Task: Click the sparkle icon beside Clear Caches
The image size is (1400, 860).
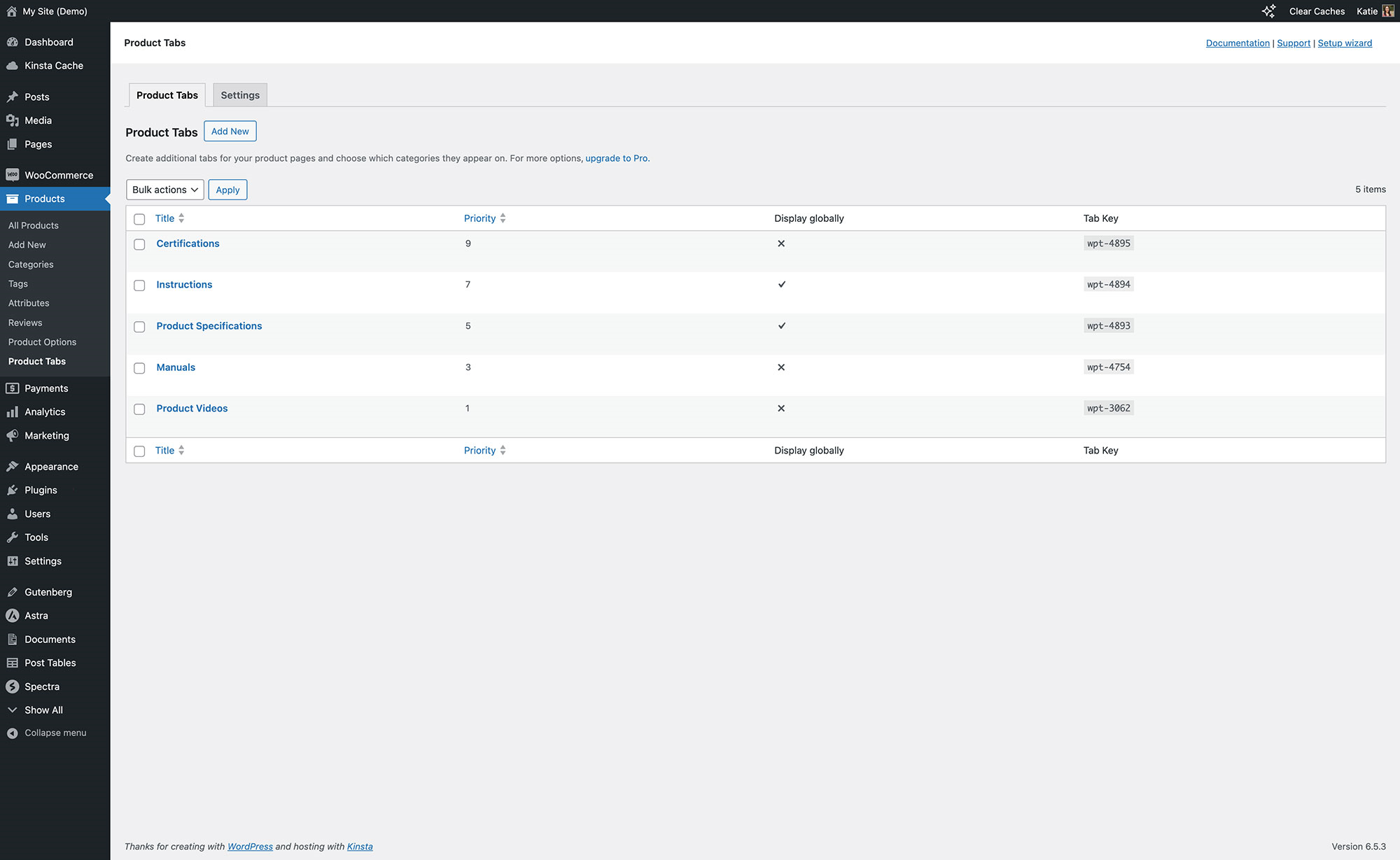Action: pyautogui.click(x=1268, y=11)
